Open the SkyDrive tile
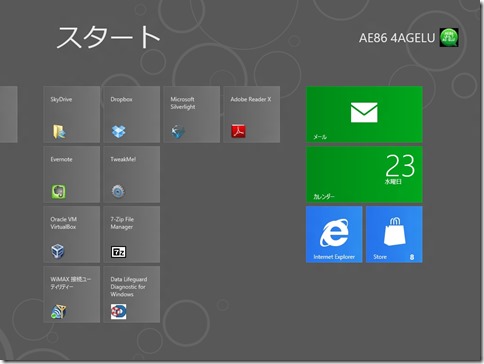Viewport: 484px width, 364px height. point(72,114)
